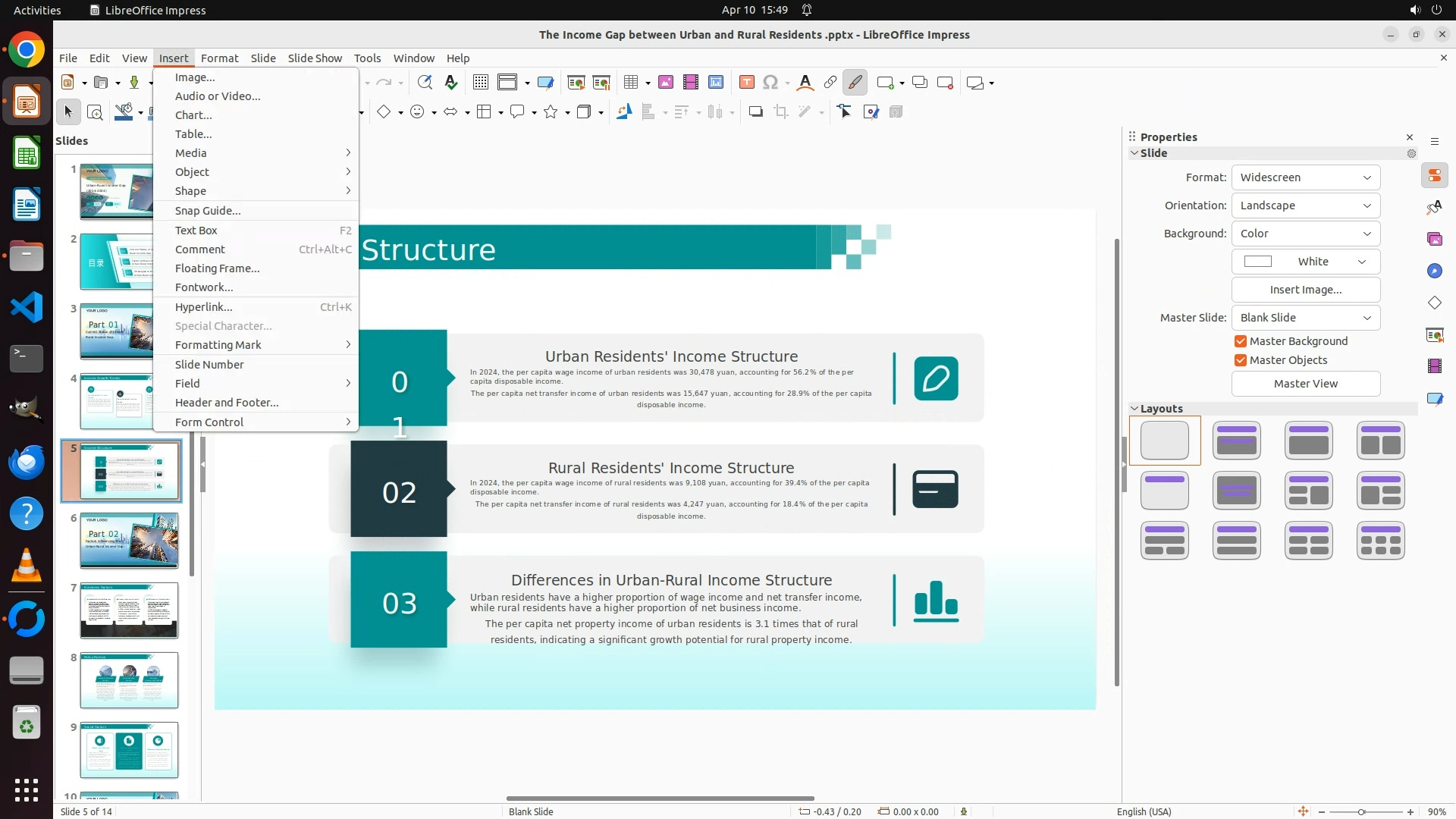This screenshot has width=1456, height=819.
Task: Click the Insert Text Box toolbar icon
Action: click(746, 83)
